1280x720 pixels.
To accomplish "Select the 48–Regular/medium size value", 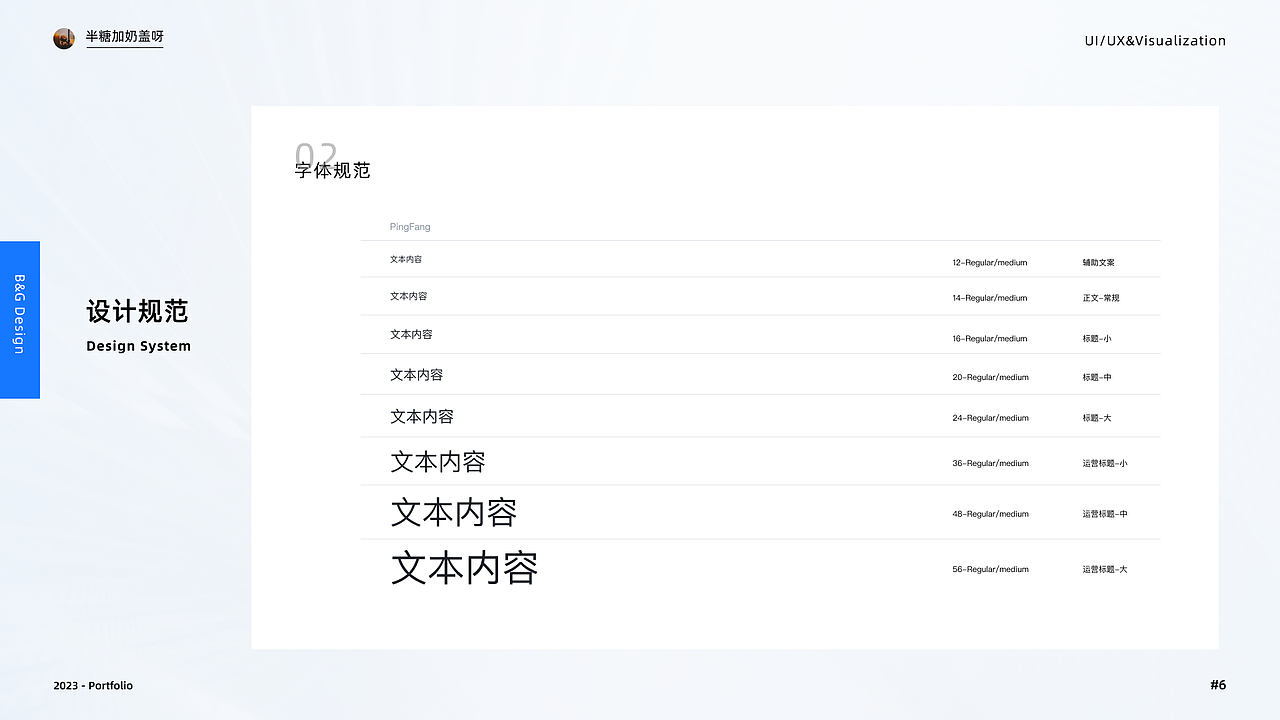I will (990, 514).
